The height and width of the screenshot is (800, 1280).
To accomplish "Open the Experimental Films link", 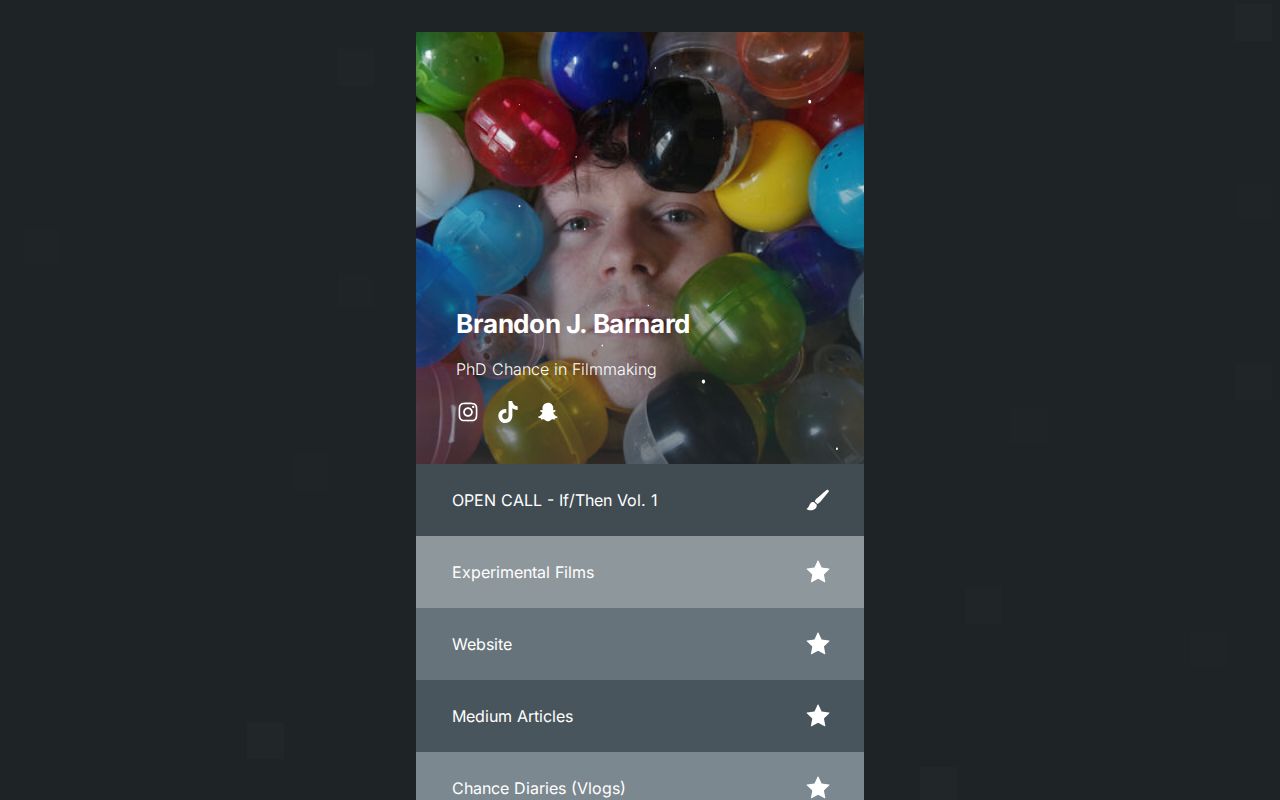I will tap(640, 572).
